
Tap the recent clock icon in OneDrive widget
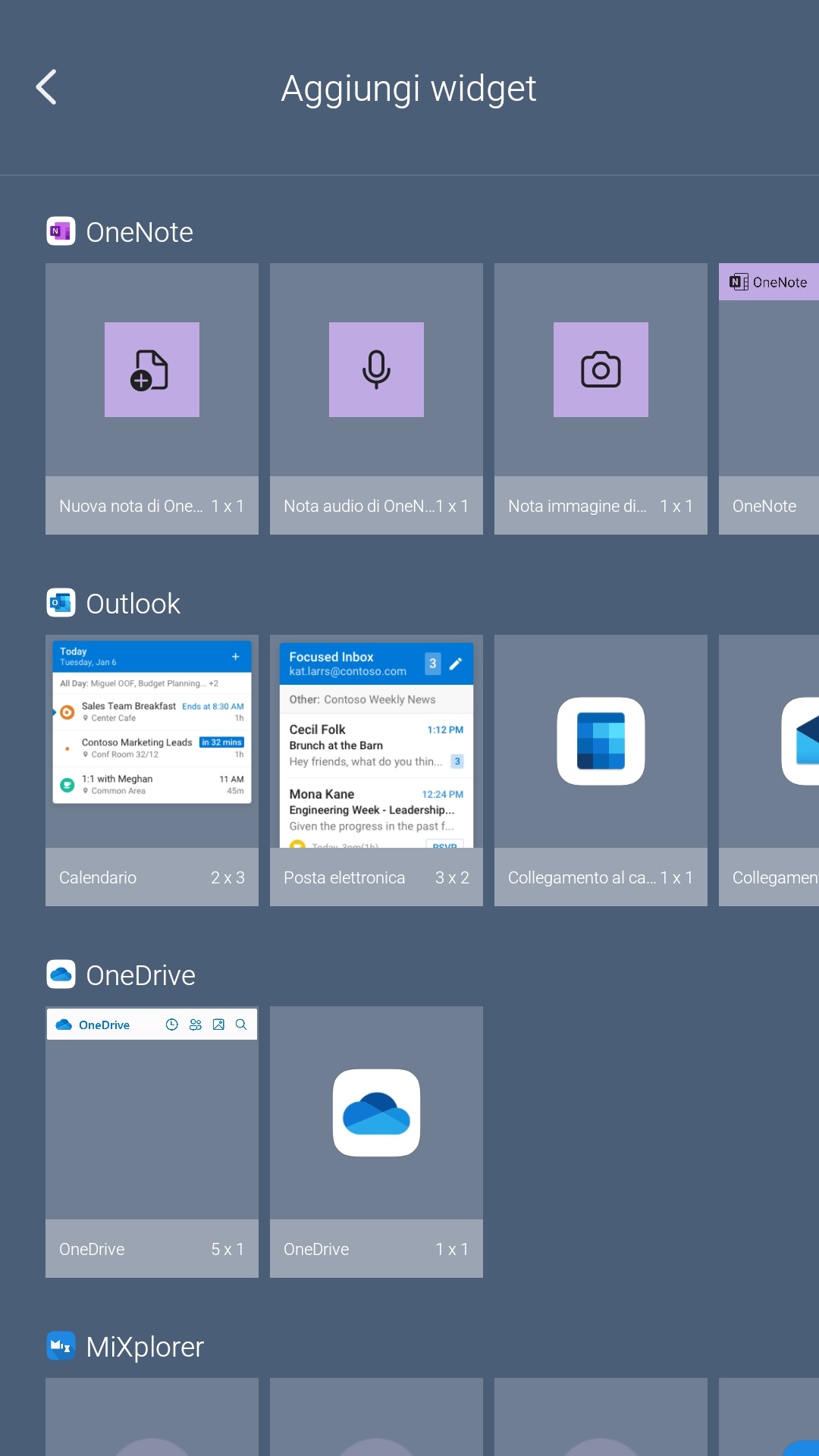click(x=172, y=1025)
